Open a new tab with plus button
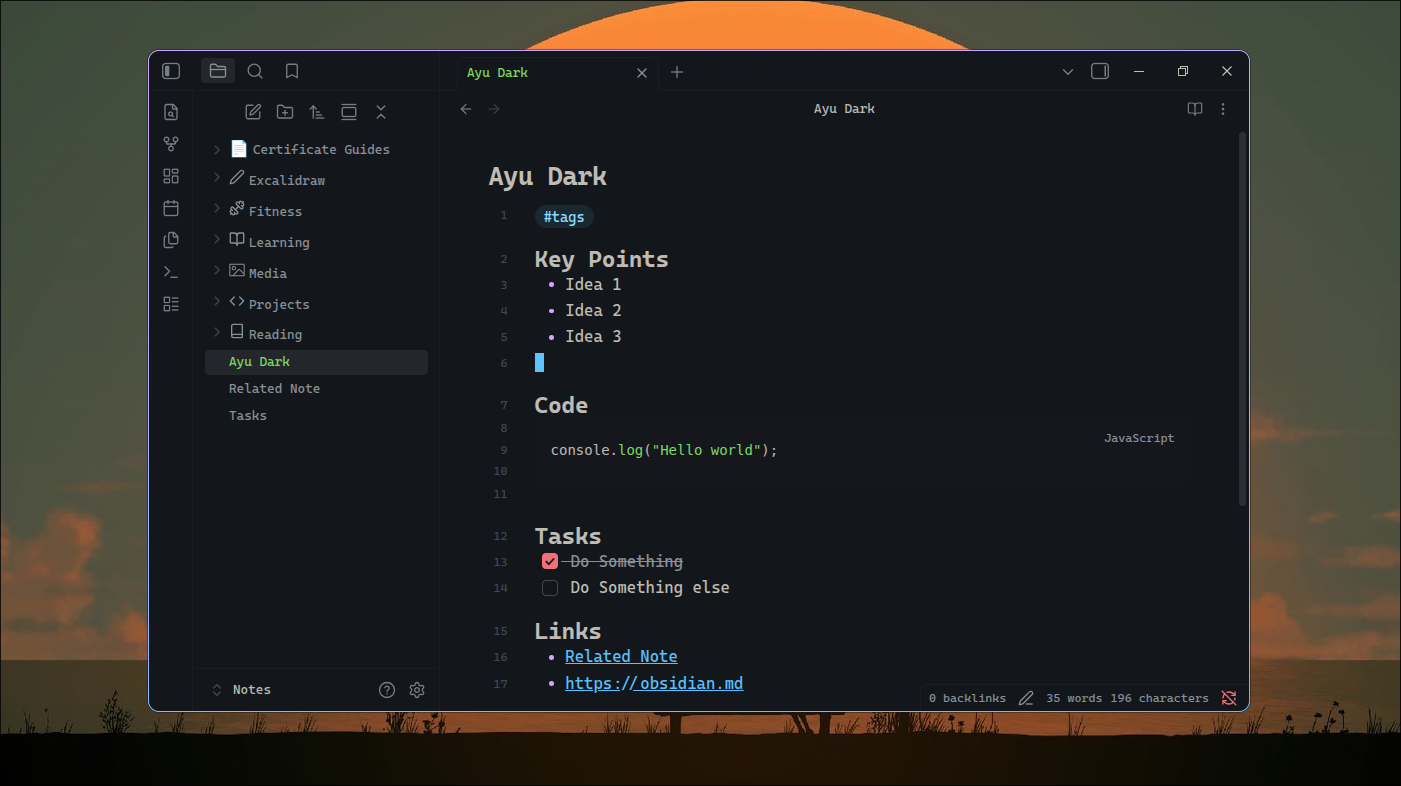The height and width of the screenshot is (786, 1401). click(x=677, y=72)
